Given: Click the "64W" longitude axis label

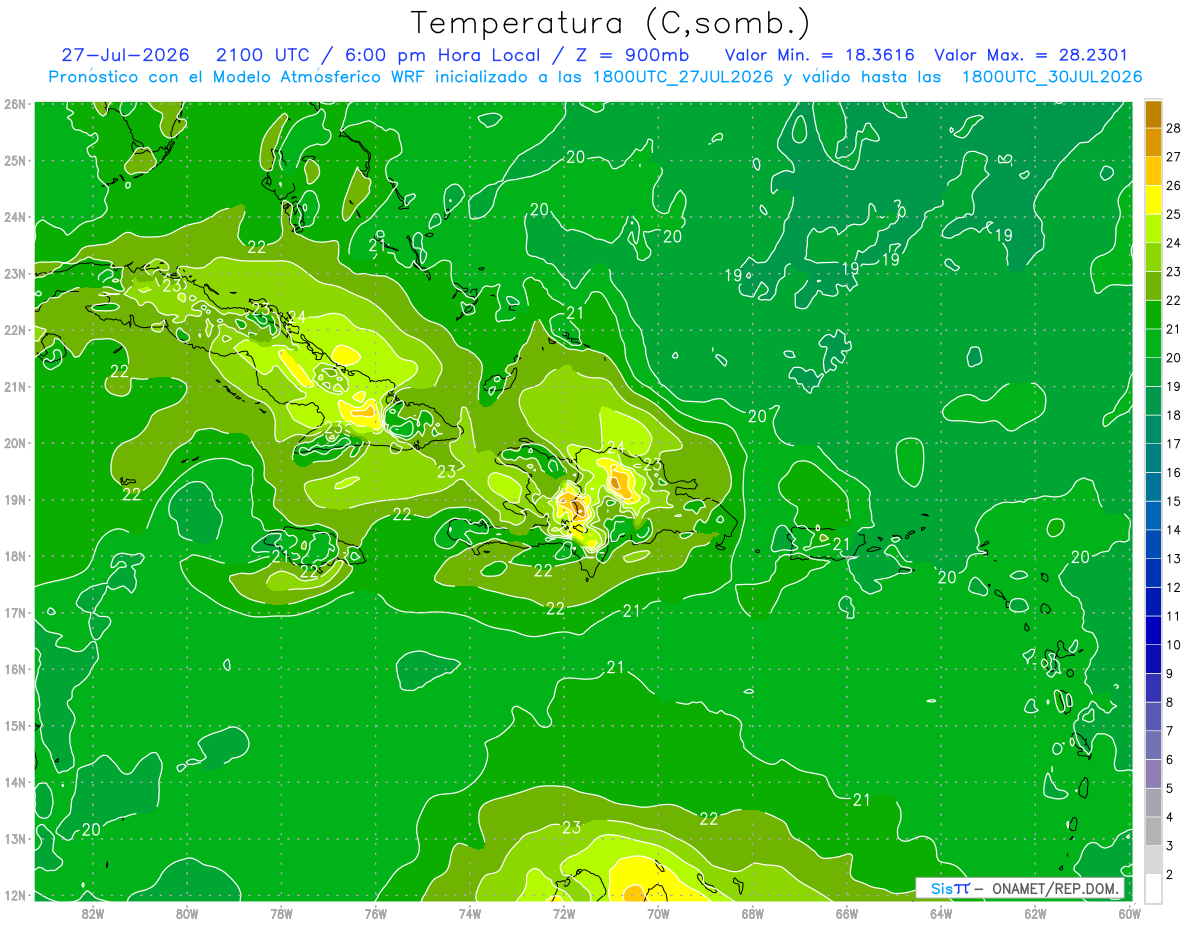Looking at the screenshot, I should [941, 913].
